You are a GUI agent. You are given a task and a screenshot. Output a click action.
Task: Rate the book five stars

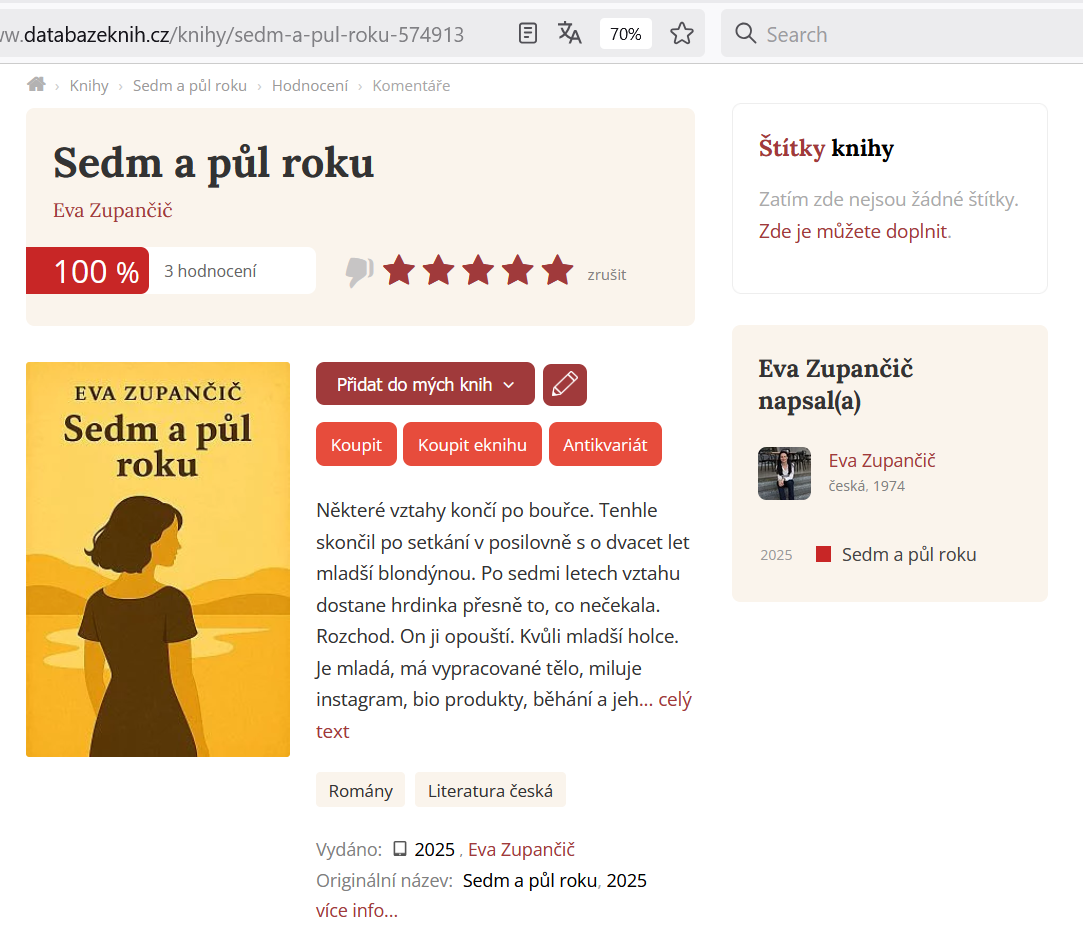(x=557, y=270)
